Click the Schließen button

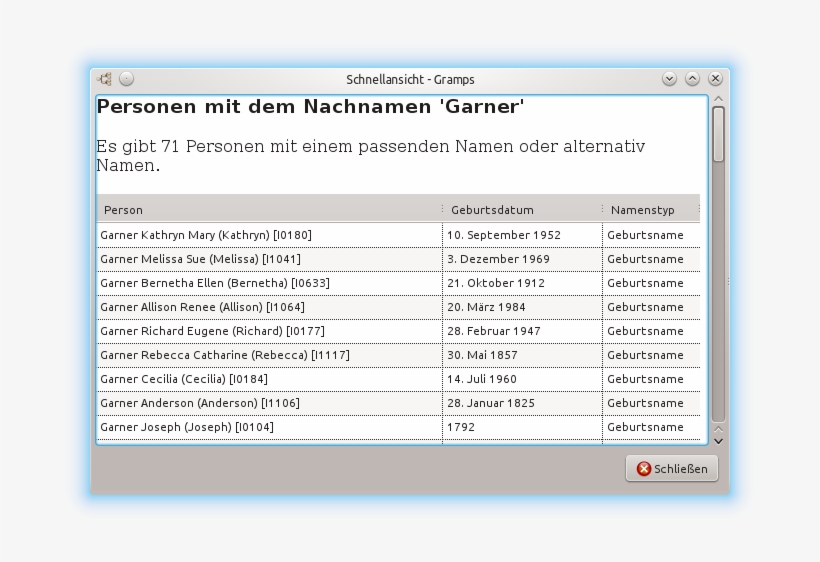point(672,468)
